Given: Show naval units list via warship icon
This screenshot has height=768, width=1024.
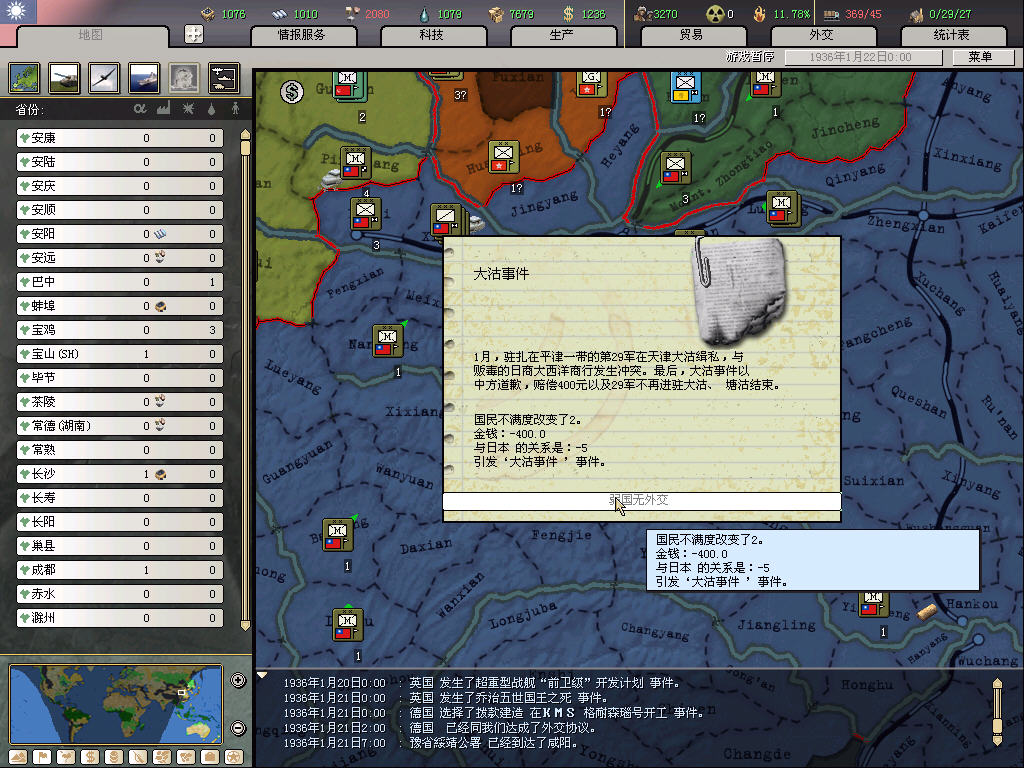Looking at the screenshot, I should click(x=144, y=78).
